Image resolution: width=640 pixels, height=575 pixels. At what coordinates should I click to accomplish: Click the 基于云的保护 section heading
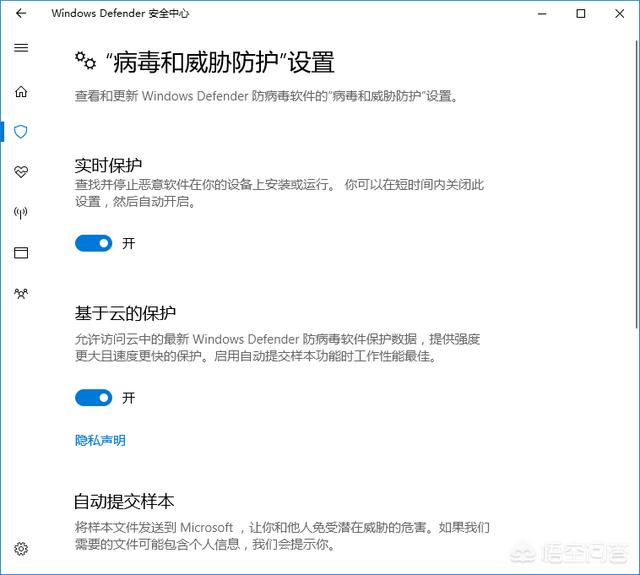click(x=125, y=313)
